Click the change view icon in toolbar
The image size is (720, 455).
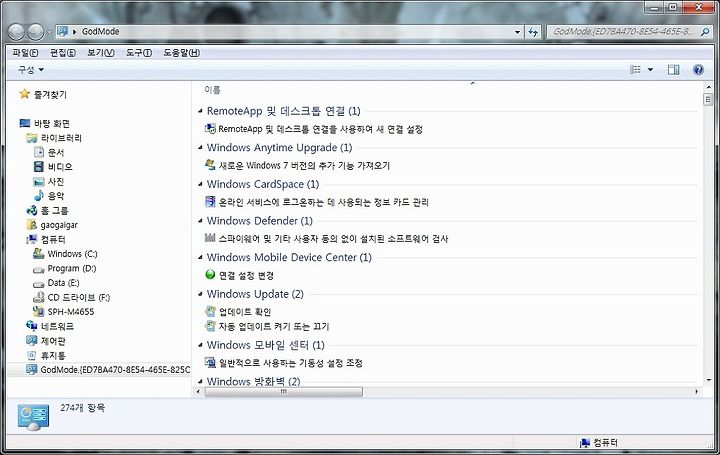pos(636,70)
